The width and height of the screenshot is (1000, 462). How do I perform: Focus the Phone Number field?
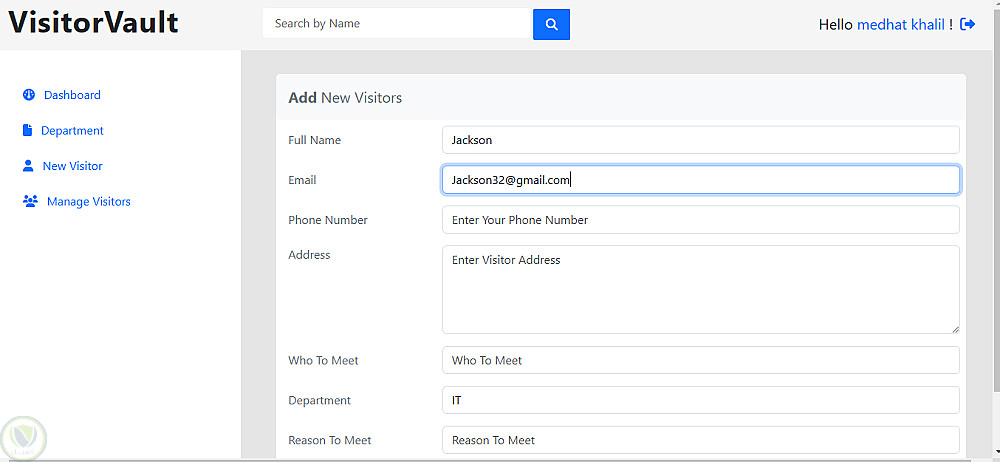coord(700,220)
